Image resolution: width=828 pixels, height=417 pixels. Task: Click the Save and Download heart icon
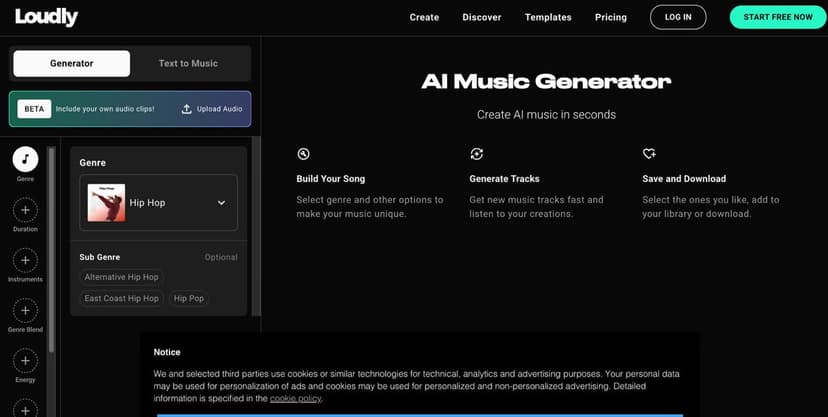[x=649, y=153]
